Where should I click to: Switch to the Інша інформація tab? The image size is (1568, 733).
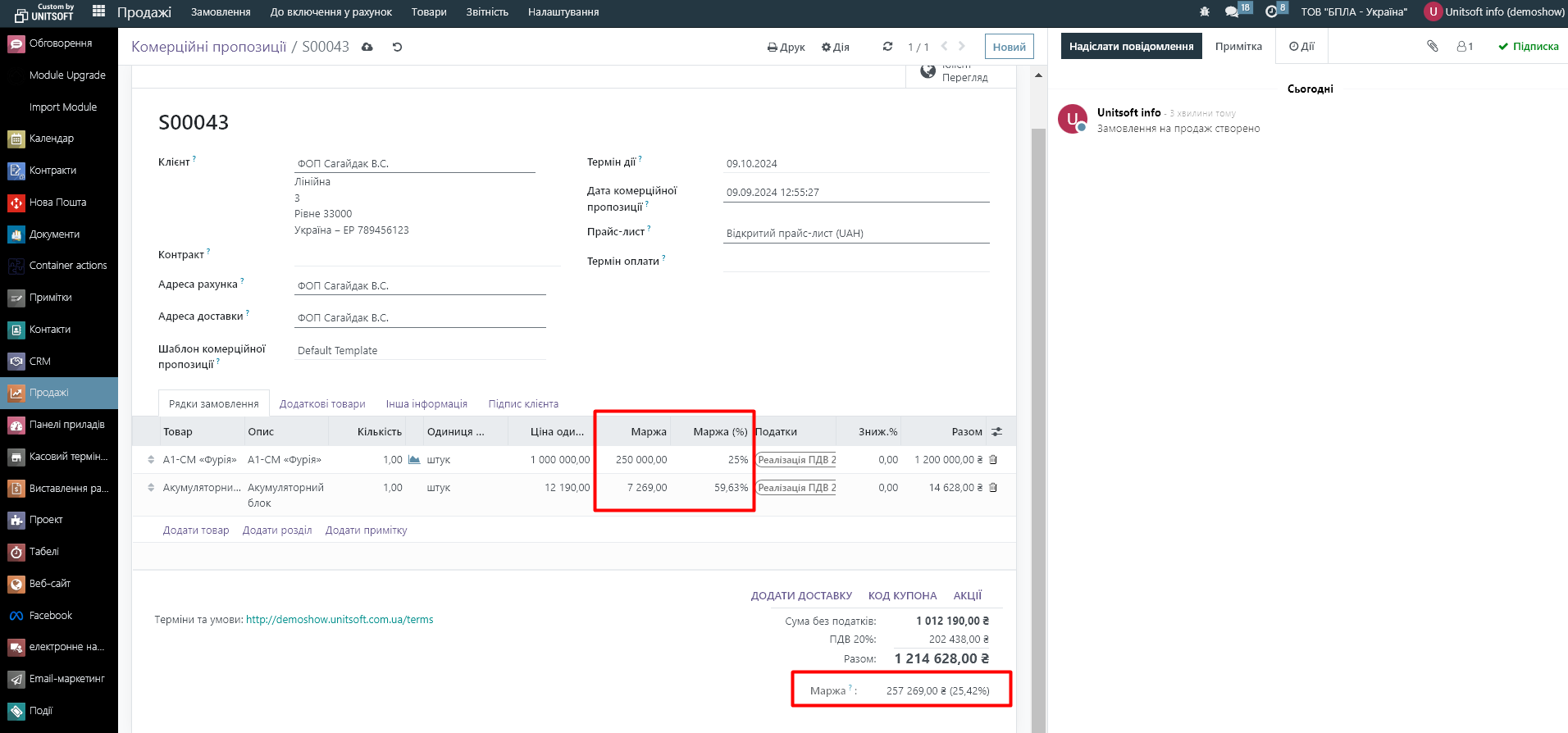(426, 404)
